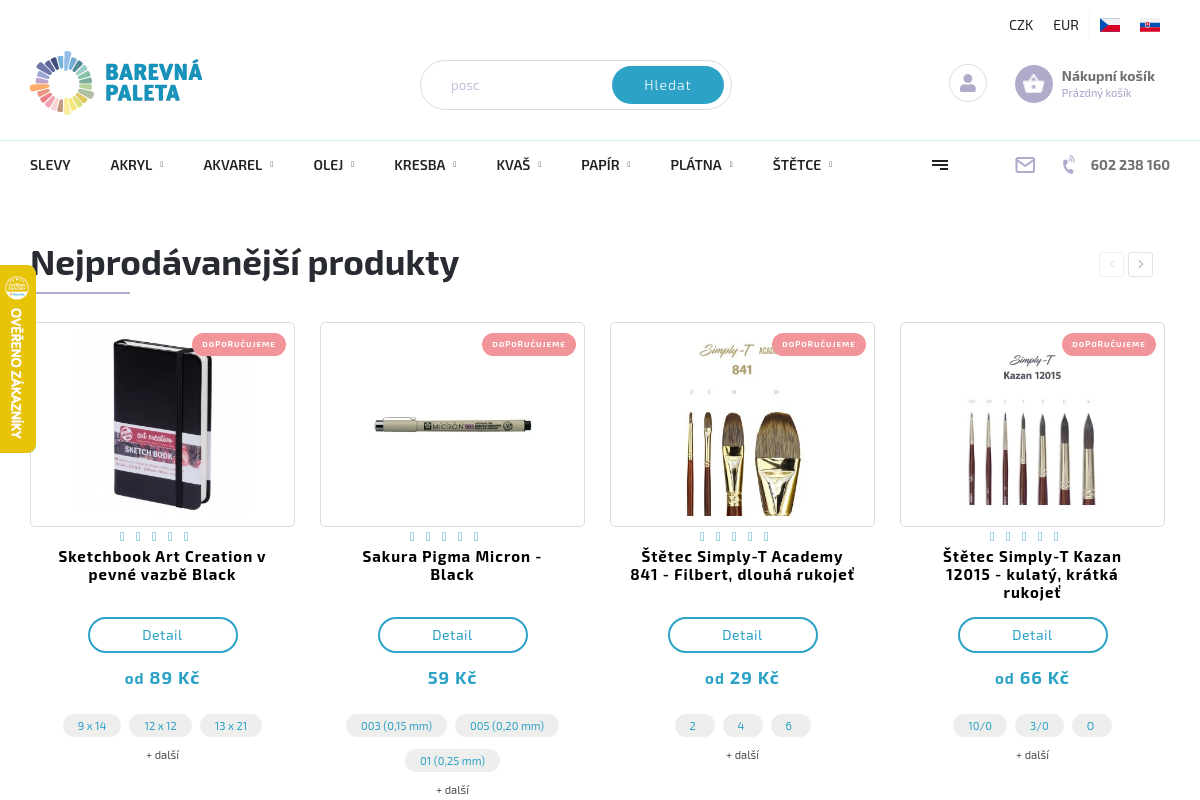
Task: Open the shopping basket icon
Action: pyautogui.click(x=1034, y=84)
